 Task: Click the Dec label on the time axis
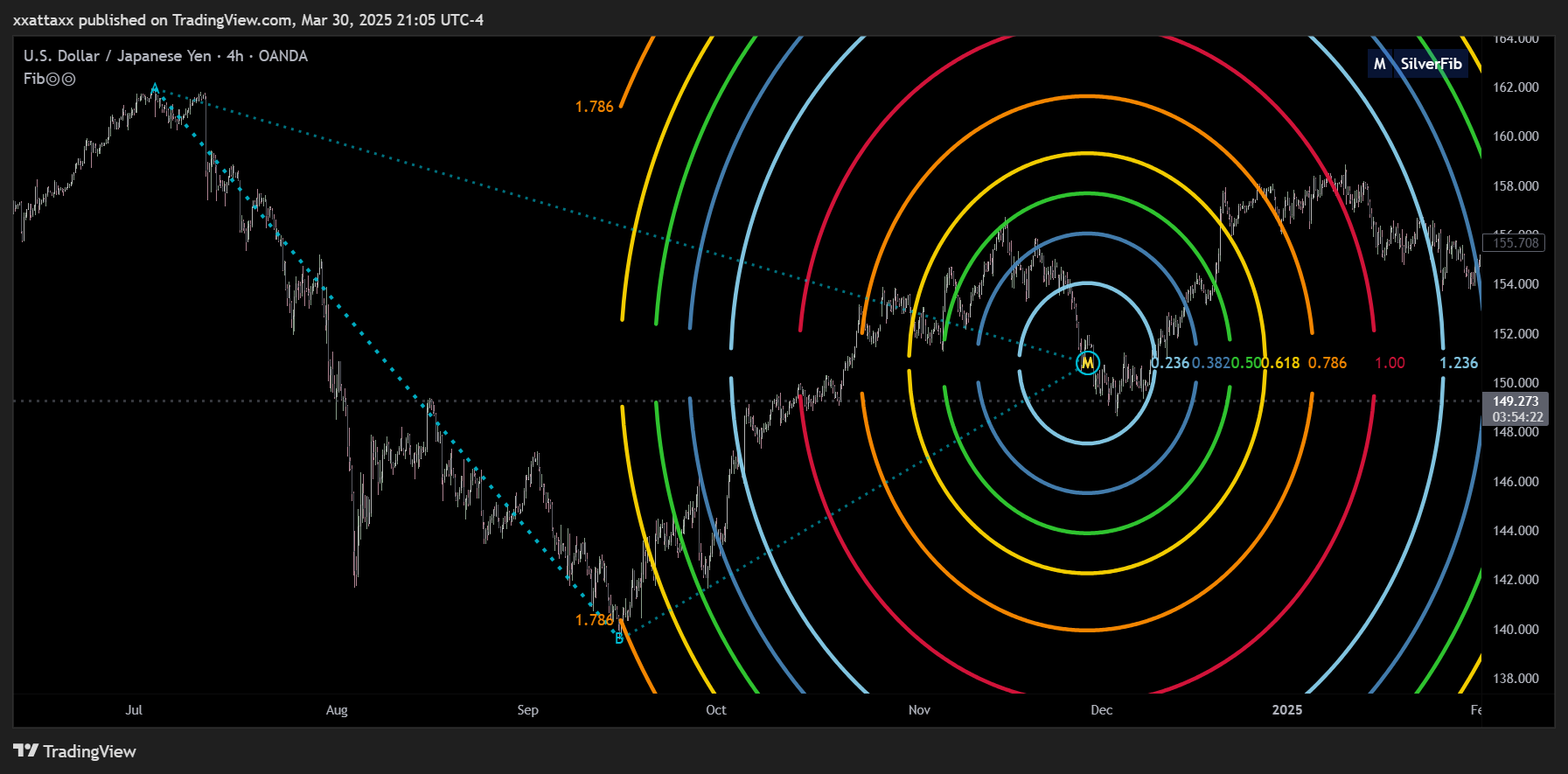[1102, 710]
